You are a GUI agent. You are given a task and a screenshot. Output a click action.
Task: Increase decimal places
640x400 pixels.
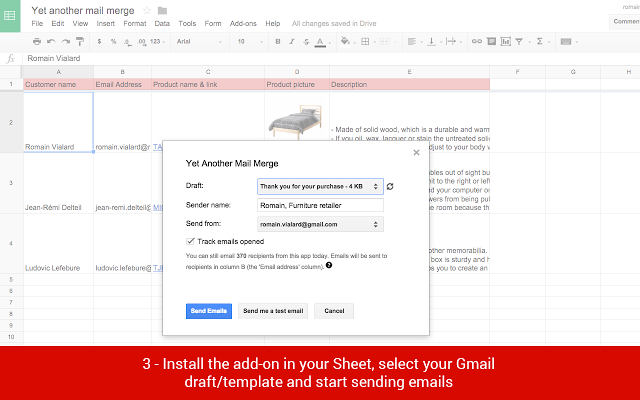142,42
